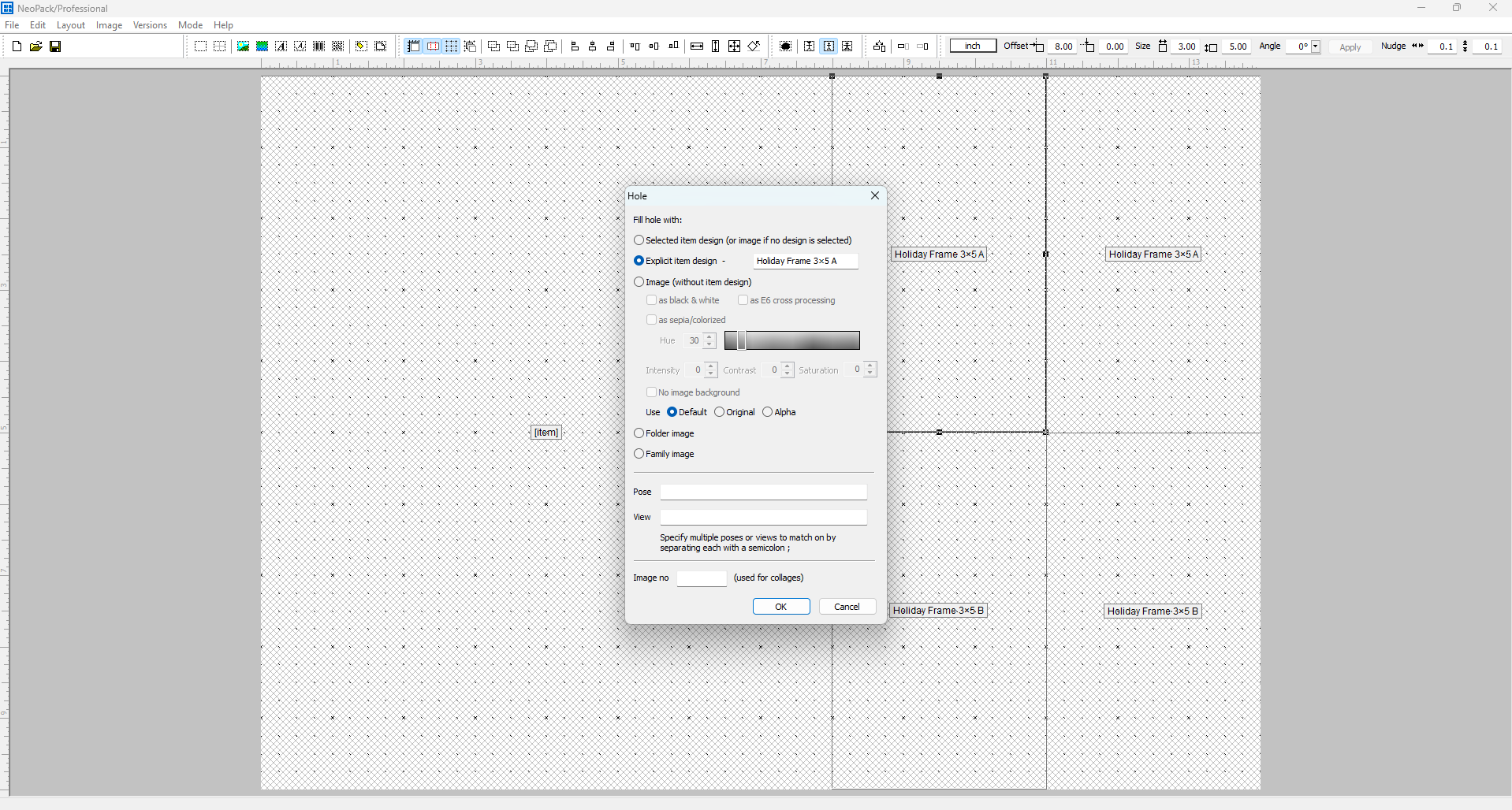Create a new document

(x=16, y=46)
